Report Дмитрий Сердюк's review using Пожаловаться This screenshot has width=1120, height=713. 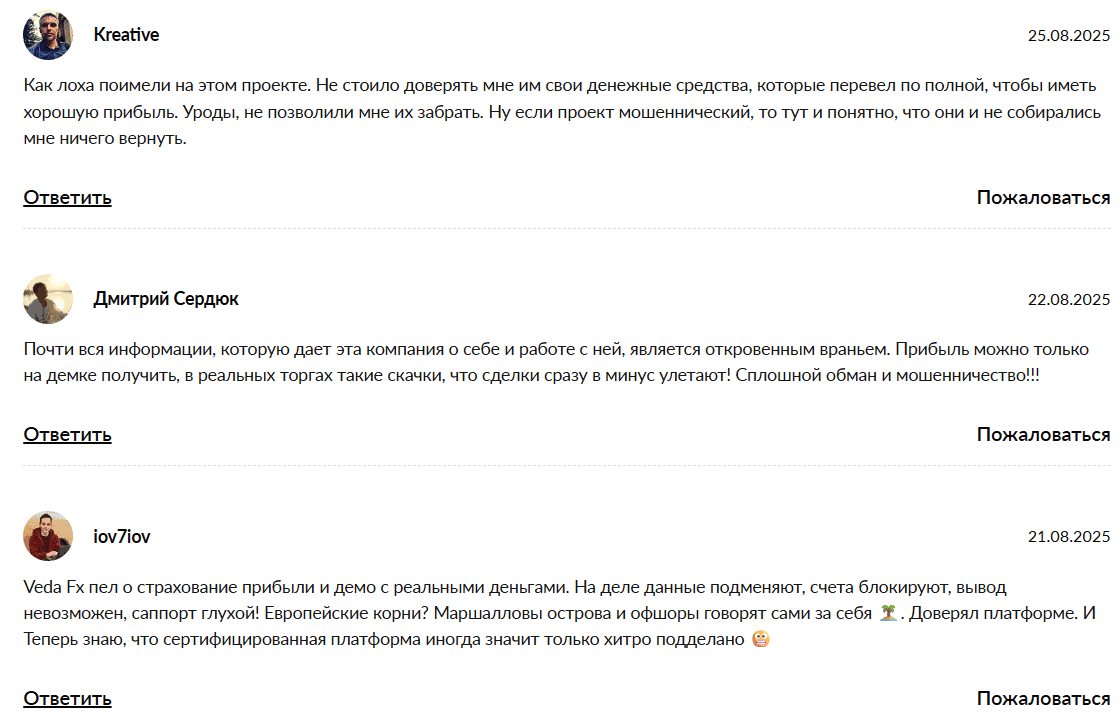[x=1043, y=435]
